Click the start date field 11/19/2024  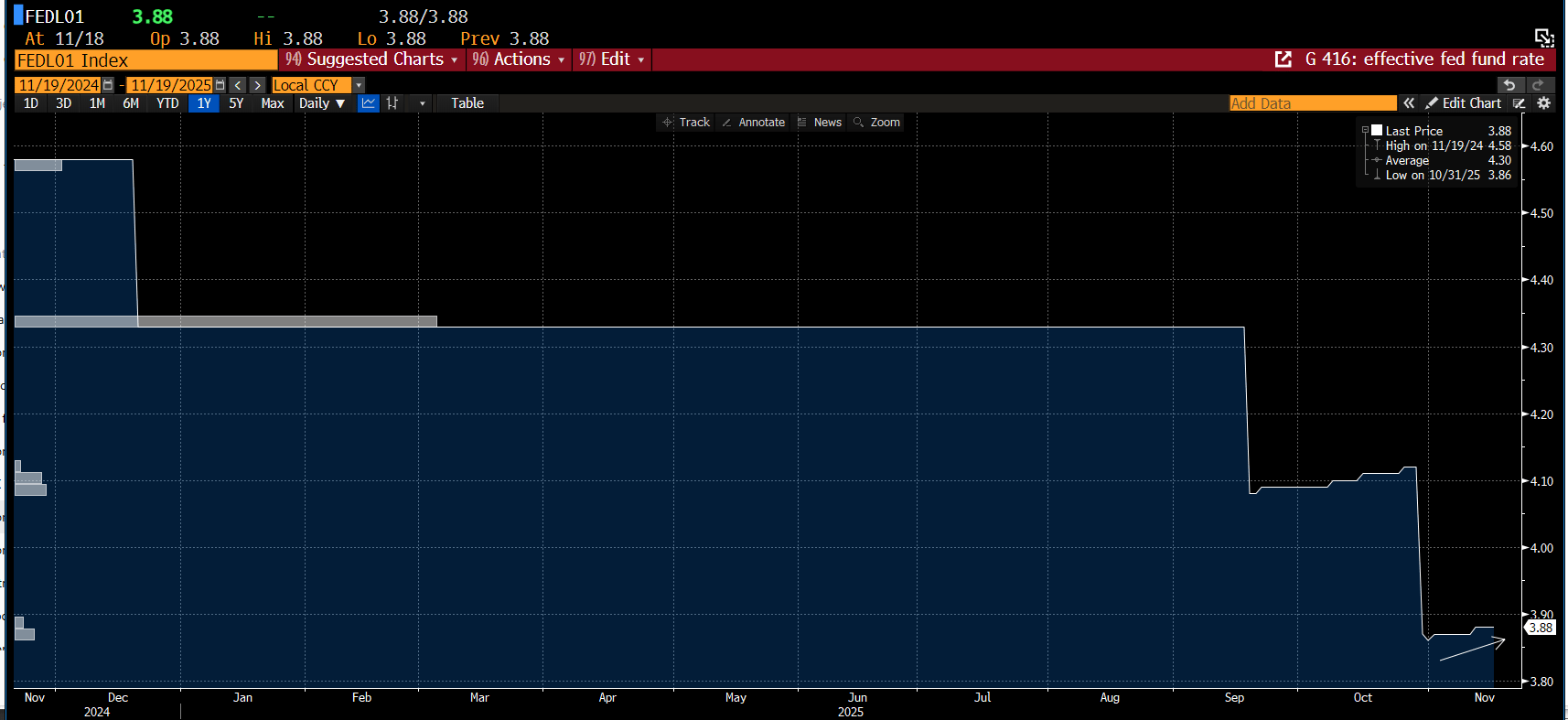click(59, 85)
